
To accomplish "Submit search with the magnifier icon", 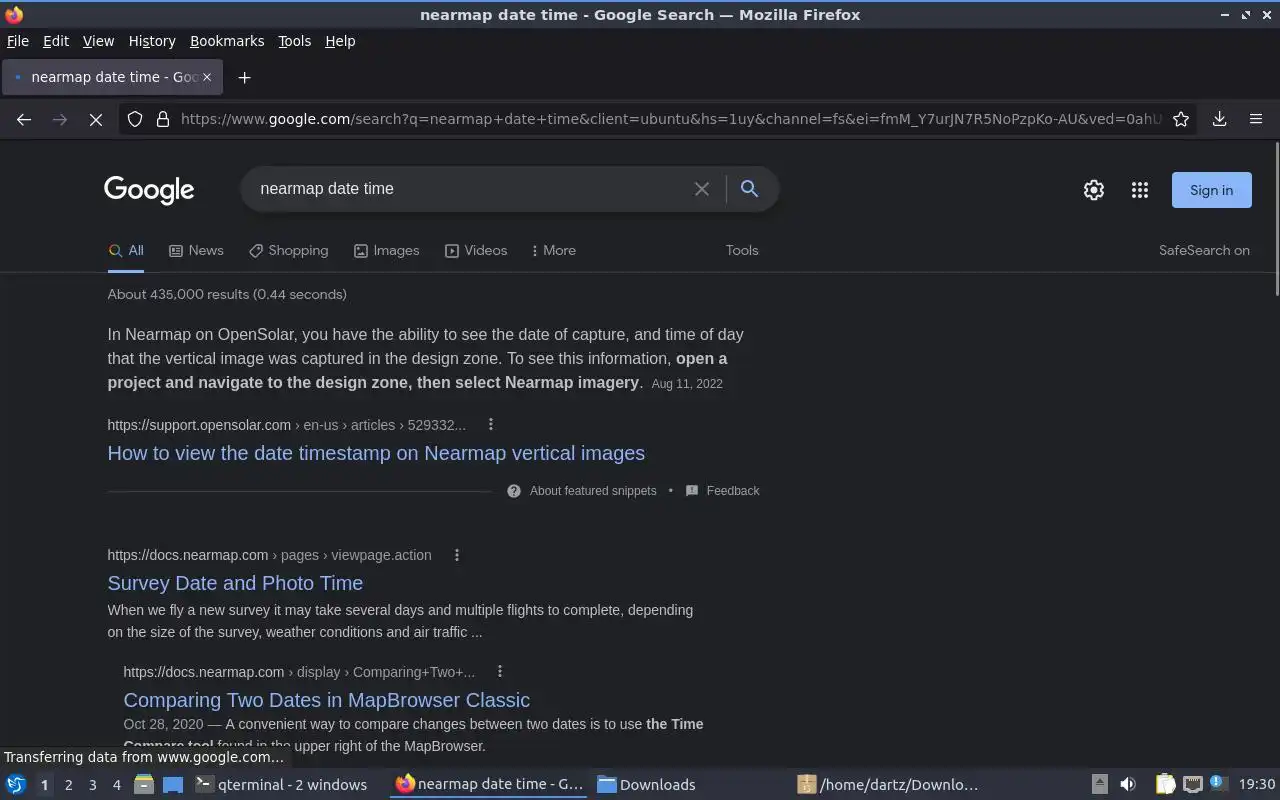I will [749, 188].
